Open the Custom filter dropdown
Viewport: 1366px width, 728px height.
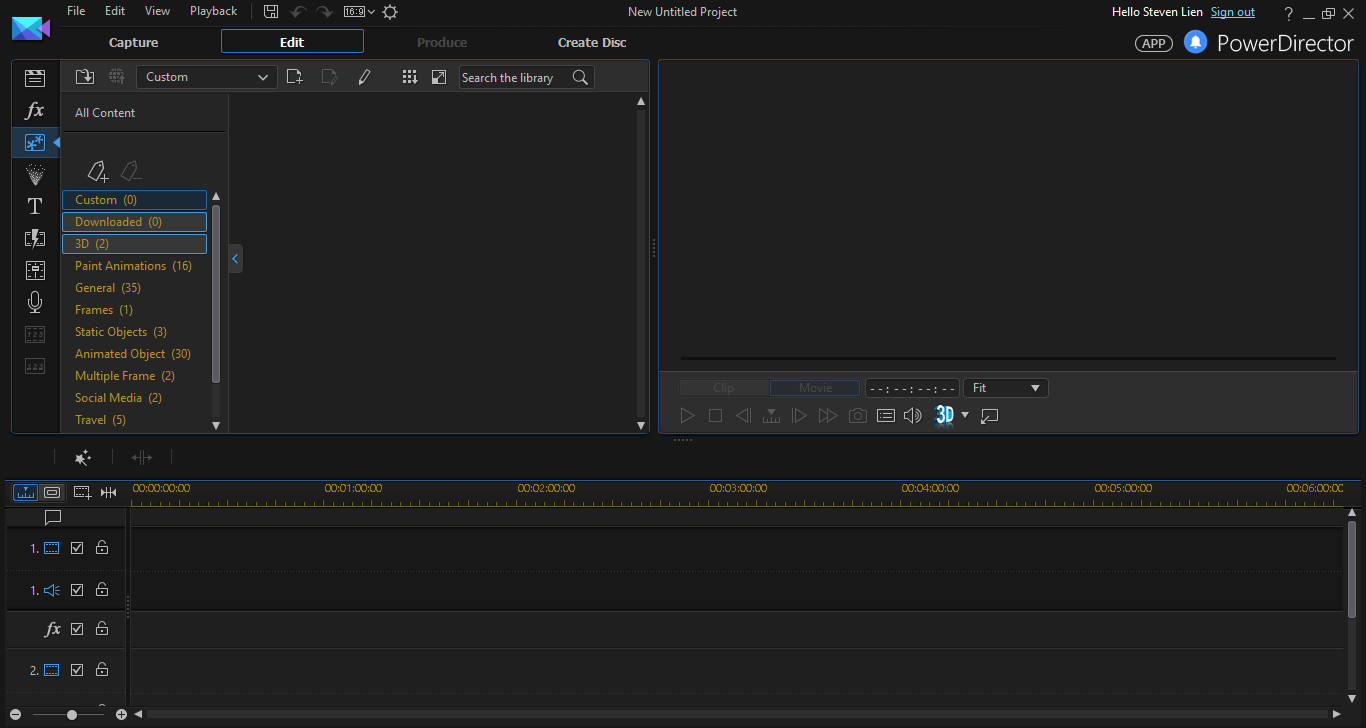point(207,77)
